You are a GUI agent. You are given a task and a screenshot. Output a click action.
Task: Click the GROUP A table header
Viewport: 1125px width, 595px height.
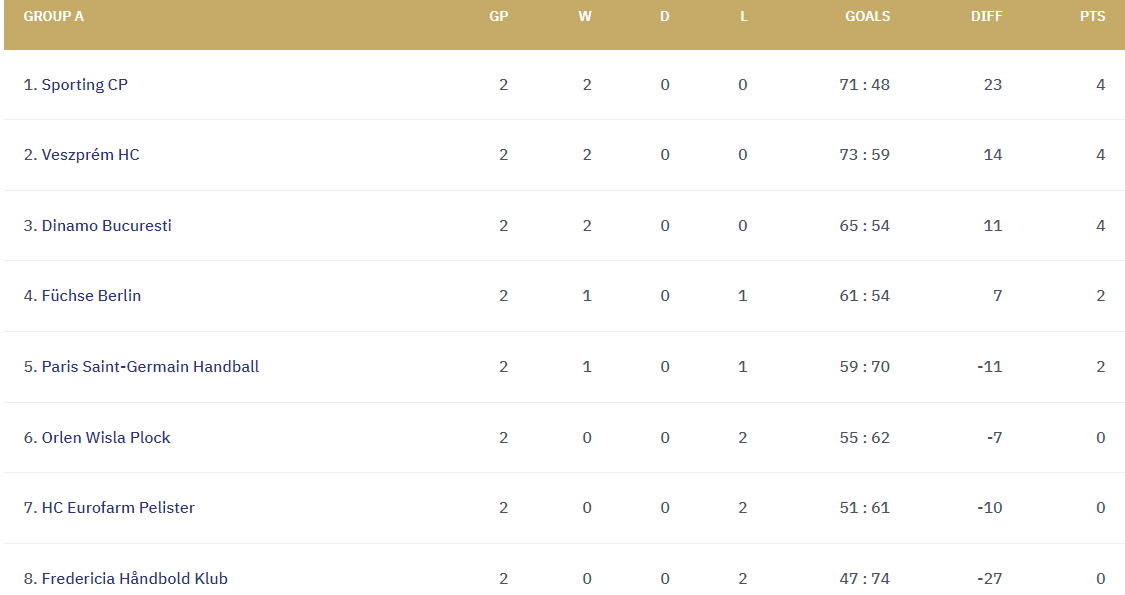pos(53,17)
